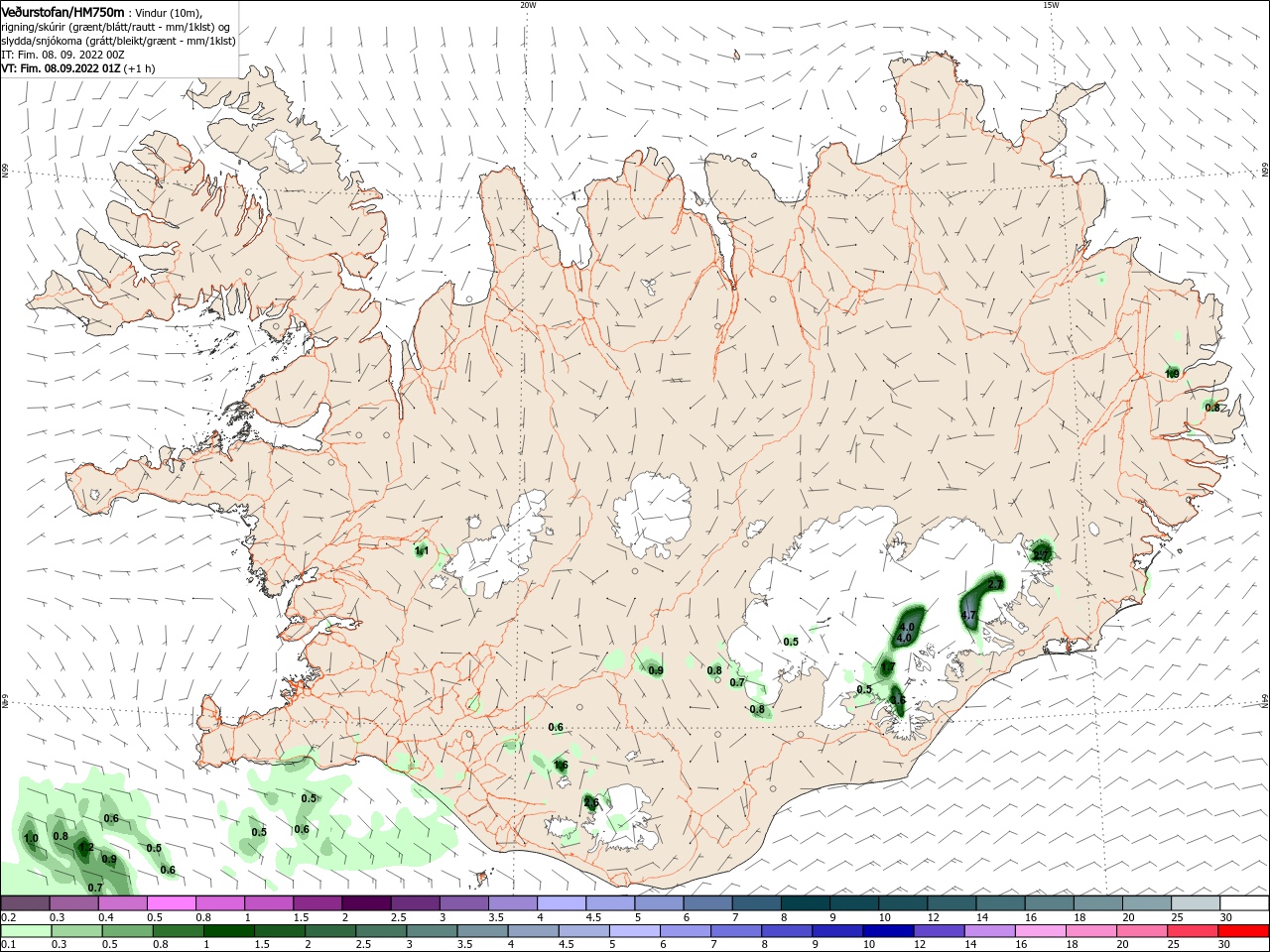Click the 1.0 value offshore in the southwest
Image resolution: width=1270 pixels, height=952 pixels.
[x=31, y=838]
